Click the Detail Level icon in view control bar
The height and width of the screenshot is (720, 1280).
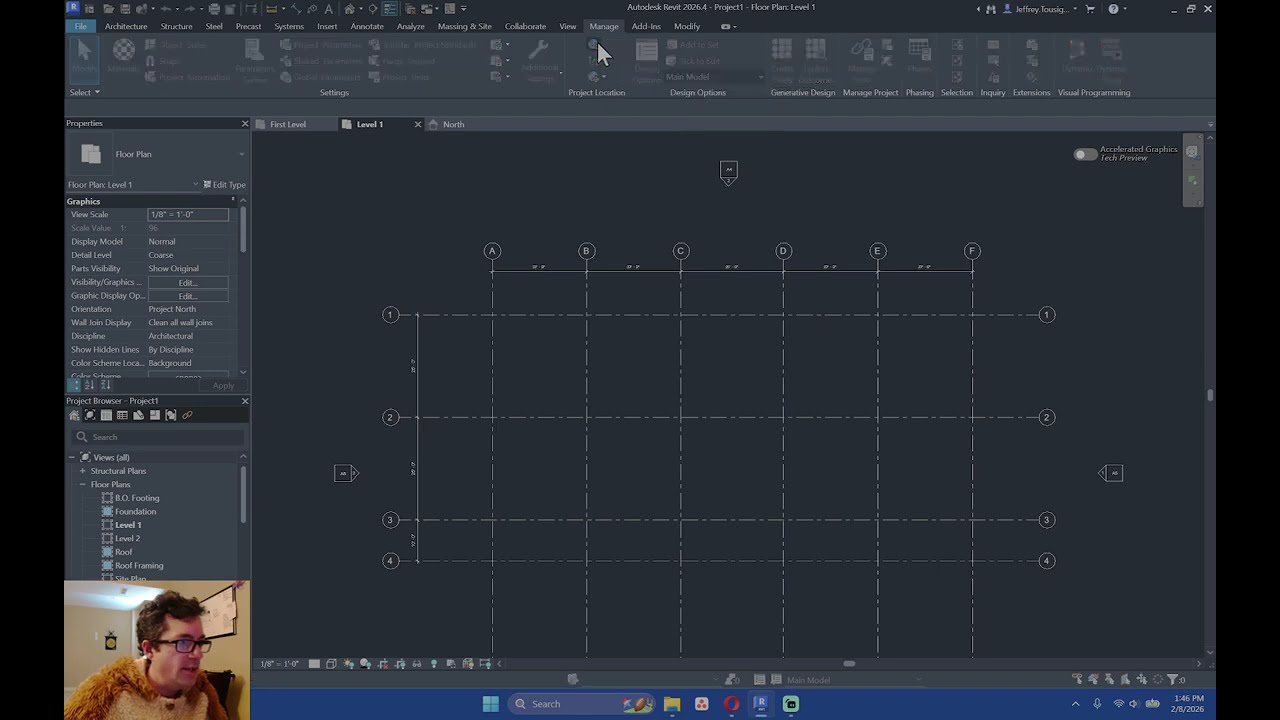click(x=314, y=664)
